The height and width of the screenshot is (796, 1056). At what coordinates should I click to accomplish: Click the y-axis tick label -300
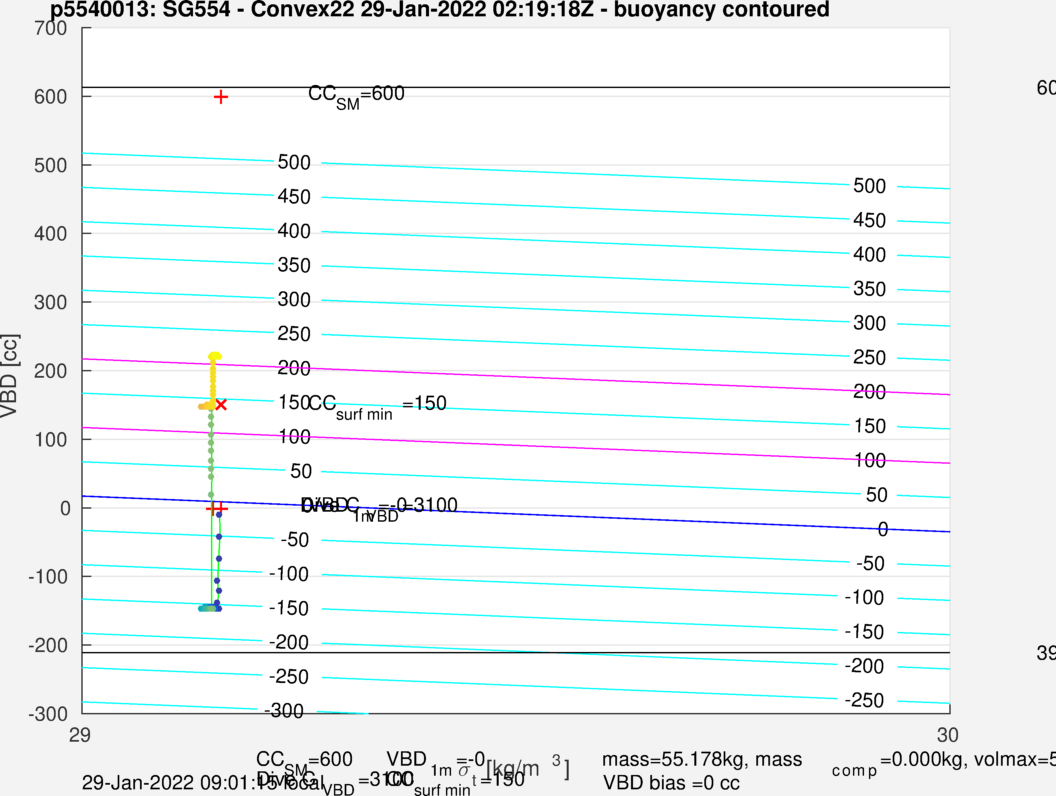[48, 714]
